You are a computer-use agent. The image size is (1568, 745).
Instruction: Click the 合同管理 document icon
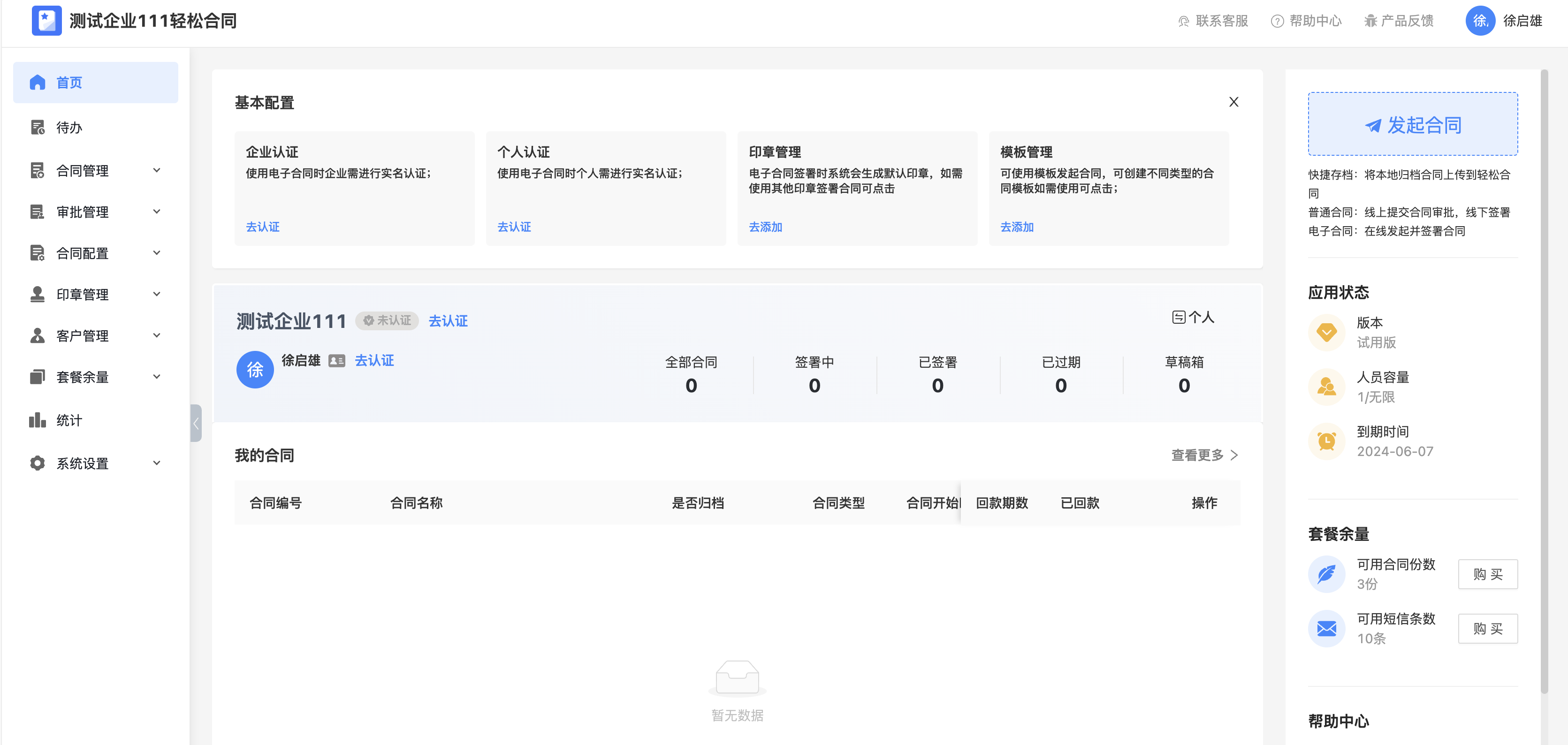coord(38,170)
